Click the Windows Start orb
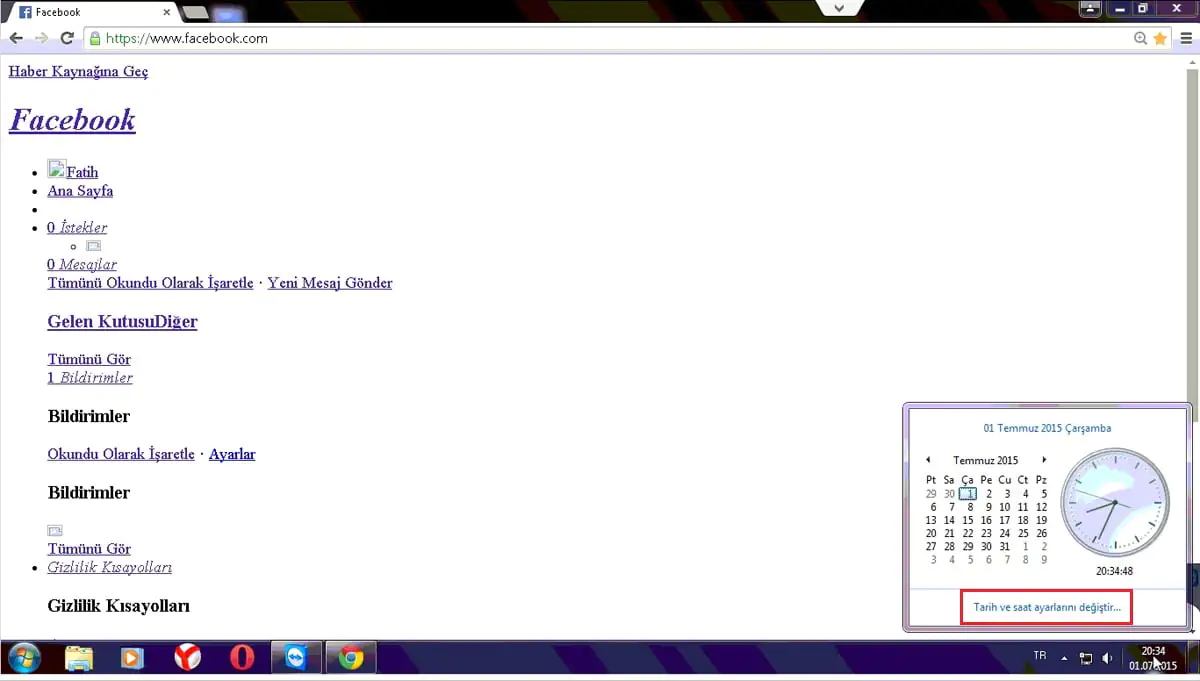 click(22, 657)
